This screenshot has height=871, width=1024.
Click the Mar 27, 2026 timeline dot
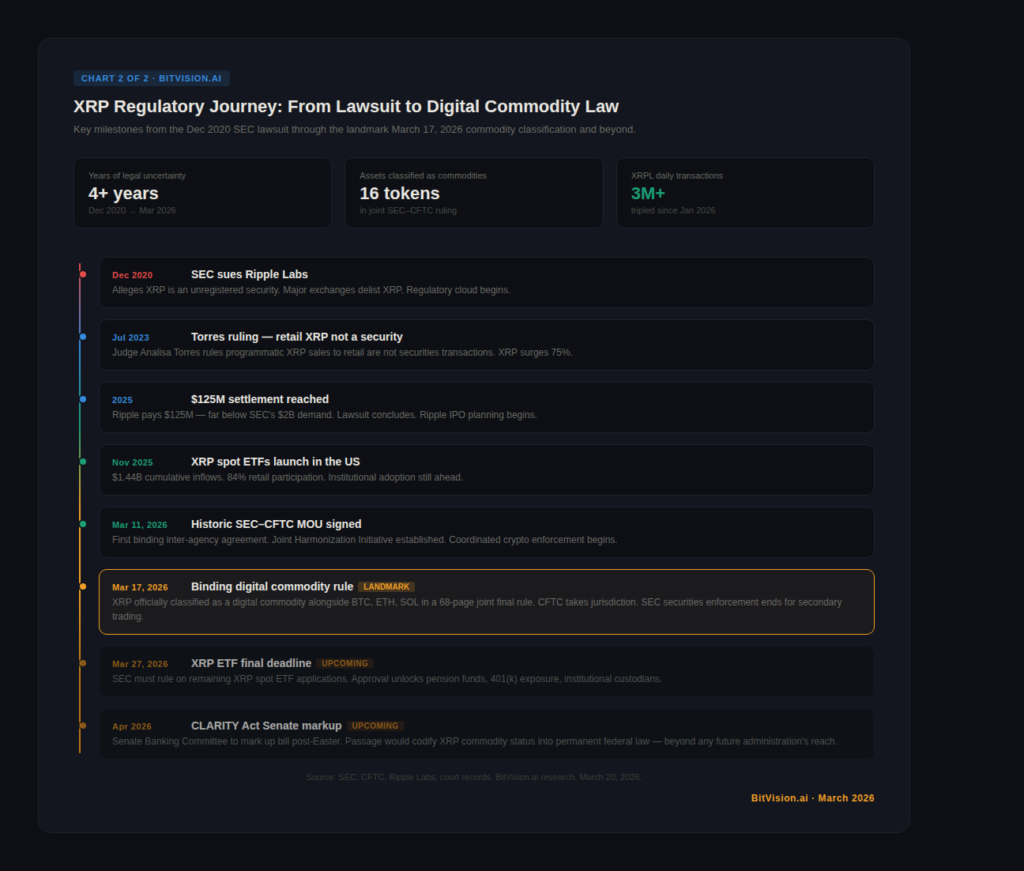click(x=83, y=663)
